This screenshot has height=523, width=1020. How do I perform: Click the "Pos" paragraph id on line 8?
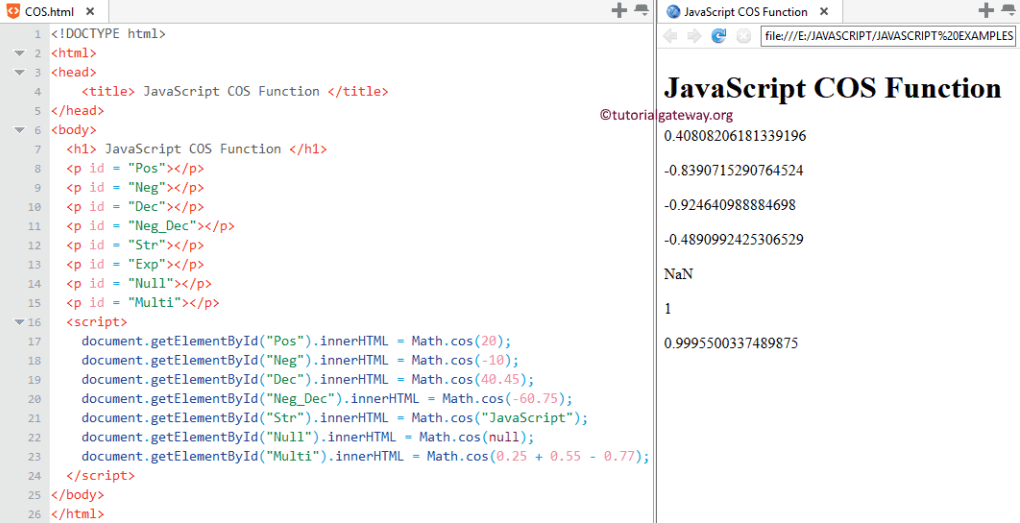147,168
